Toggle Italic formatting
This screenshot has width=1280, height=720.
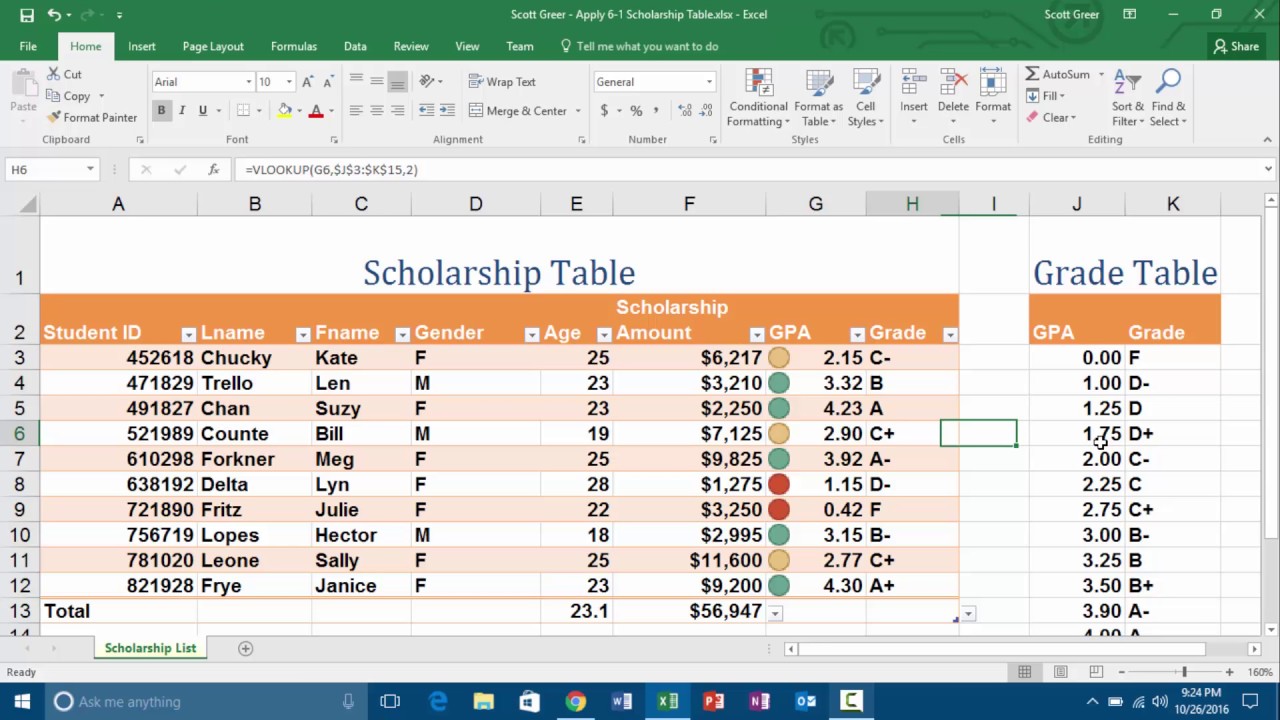coord(182,111)
